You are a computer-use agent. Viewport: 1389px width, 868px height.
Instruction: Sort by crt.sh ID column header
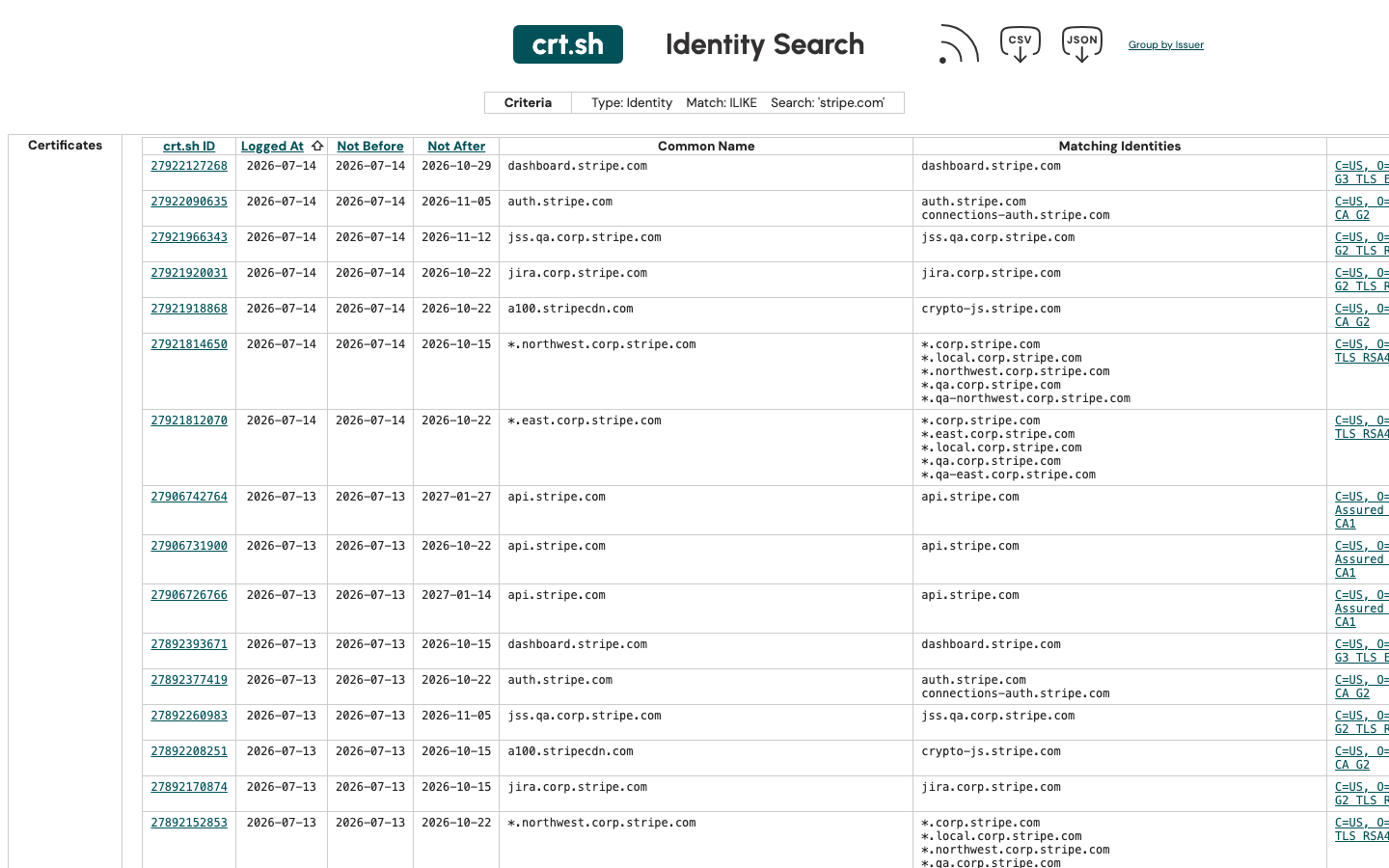(189, 147)
